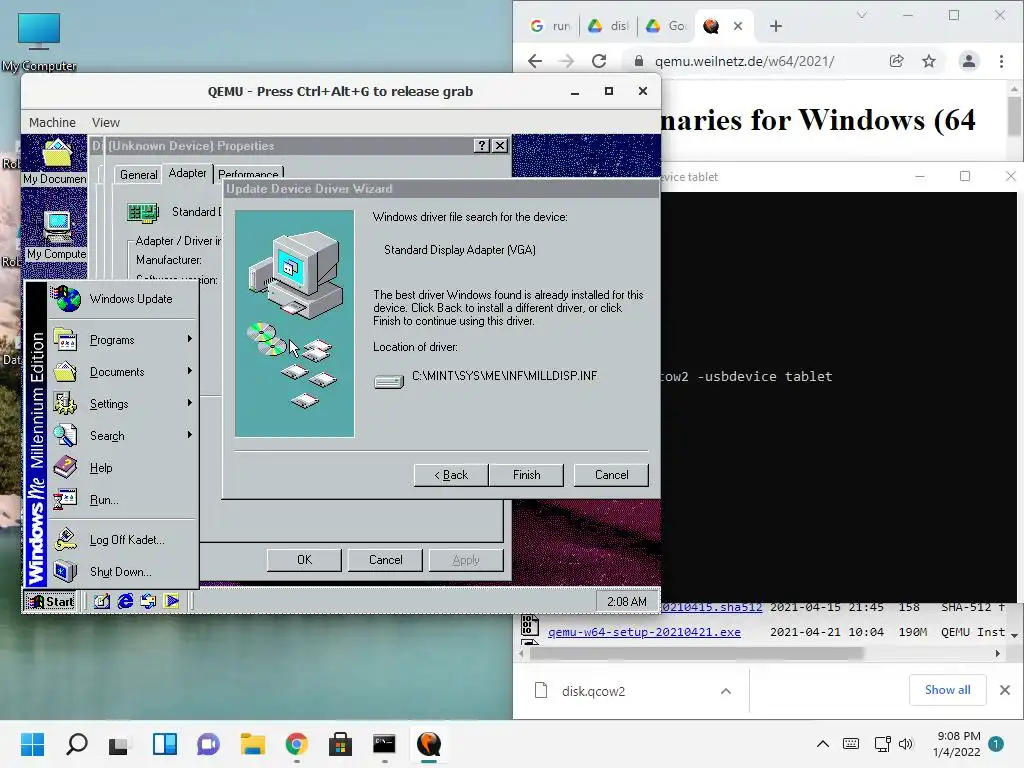The height and width of the screenshot is (768, 1024).
Task: Click the address bar URL
Action: tap(744, 61)
